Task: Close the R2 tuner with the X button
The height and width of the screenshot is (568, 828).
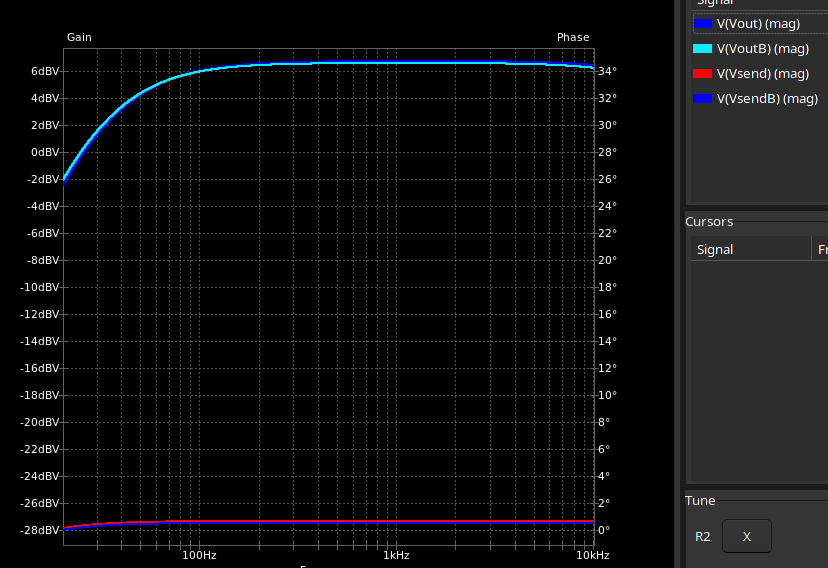Action: click(x=747, y=536)
